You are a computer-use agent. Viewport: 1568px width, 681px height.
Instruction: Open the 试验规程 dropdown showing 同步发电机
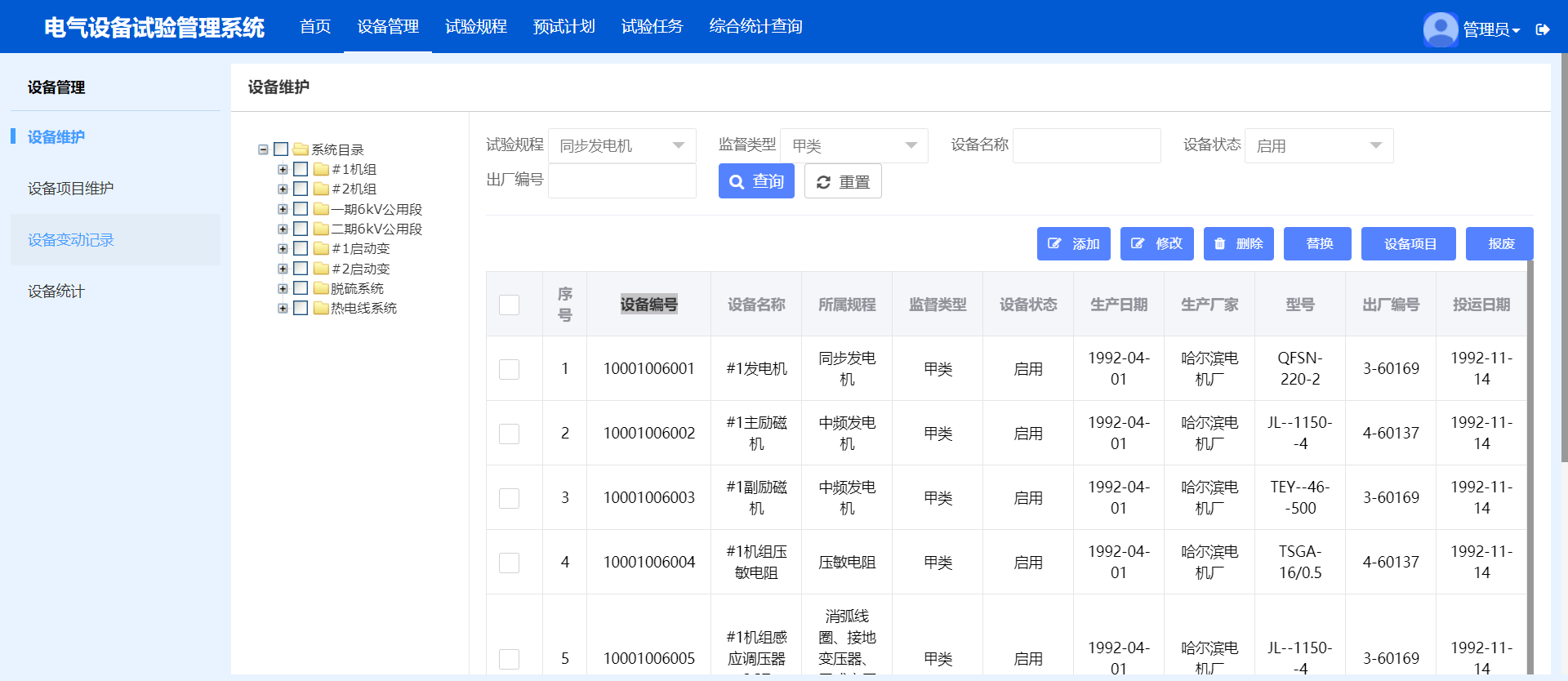622,145
